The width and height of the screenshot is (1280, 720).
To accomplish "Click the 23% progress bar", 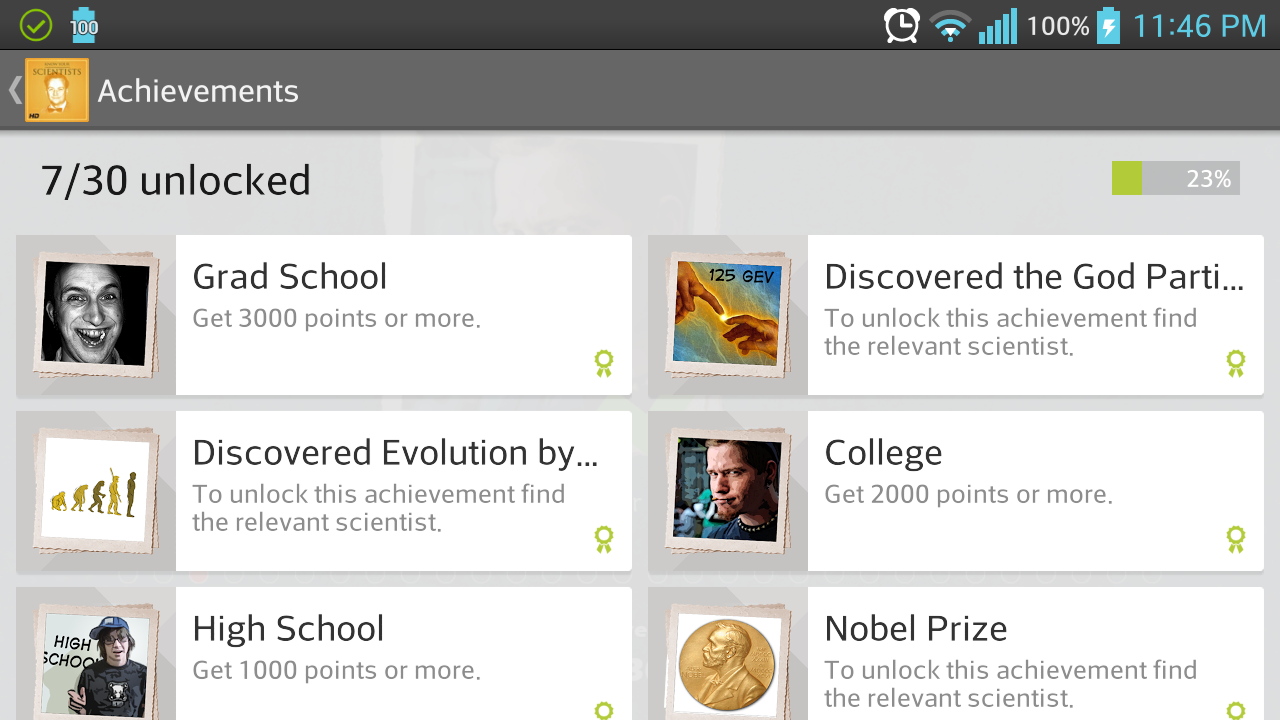I will click(1175, 179).
